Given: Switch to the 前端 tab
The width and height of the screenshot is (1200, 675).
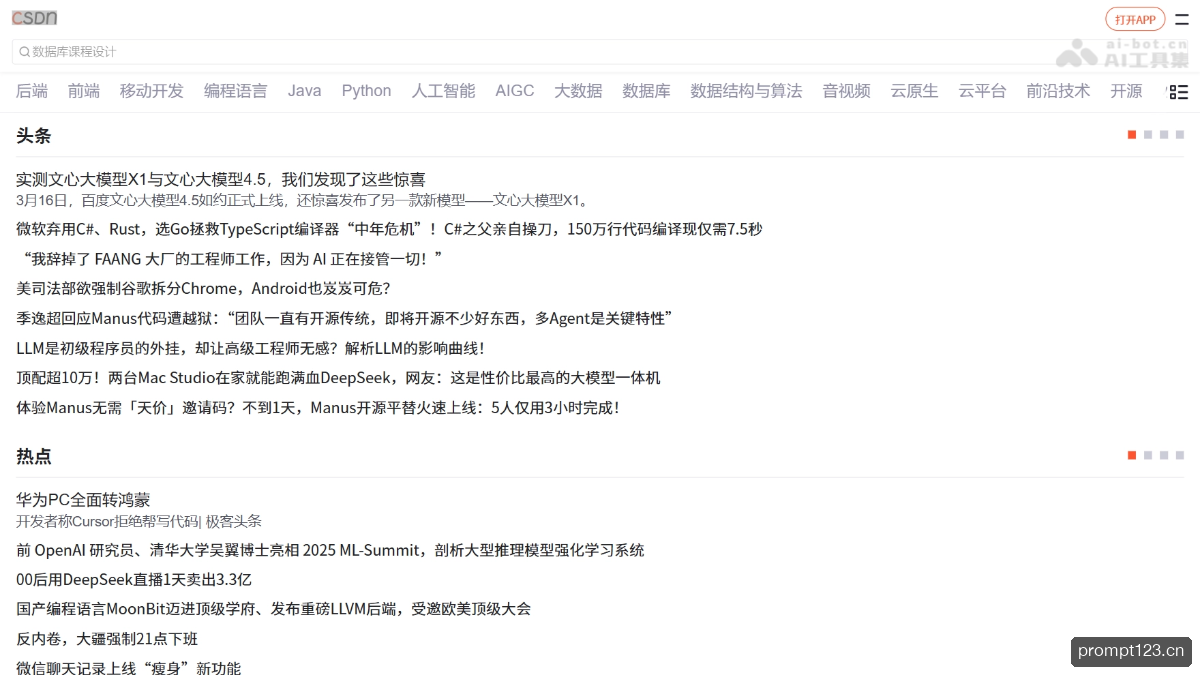Looking at the screenshot, I should click(84, 91).
